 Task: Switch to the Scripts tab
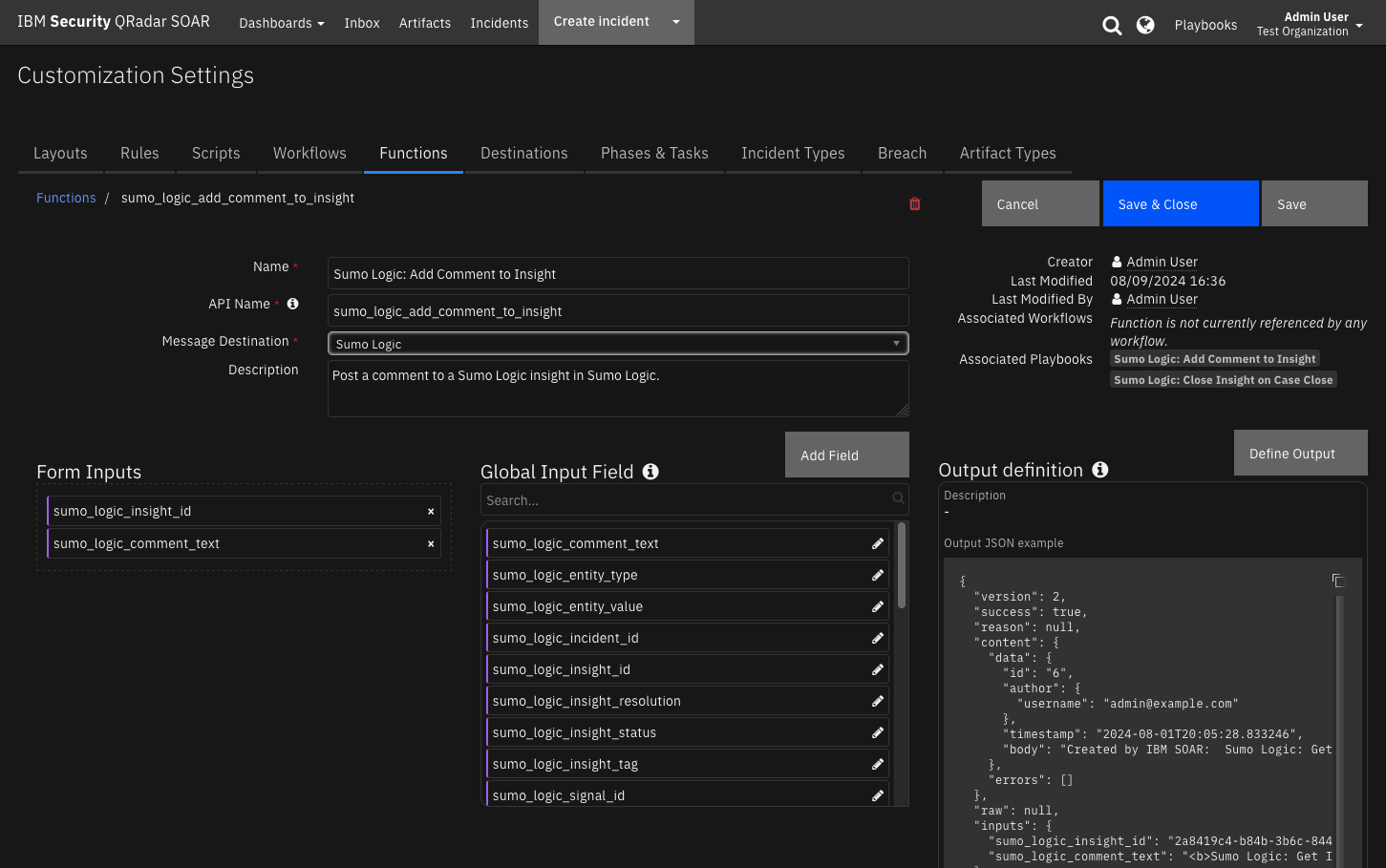216,153
